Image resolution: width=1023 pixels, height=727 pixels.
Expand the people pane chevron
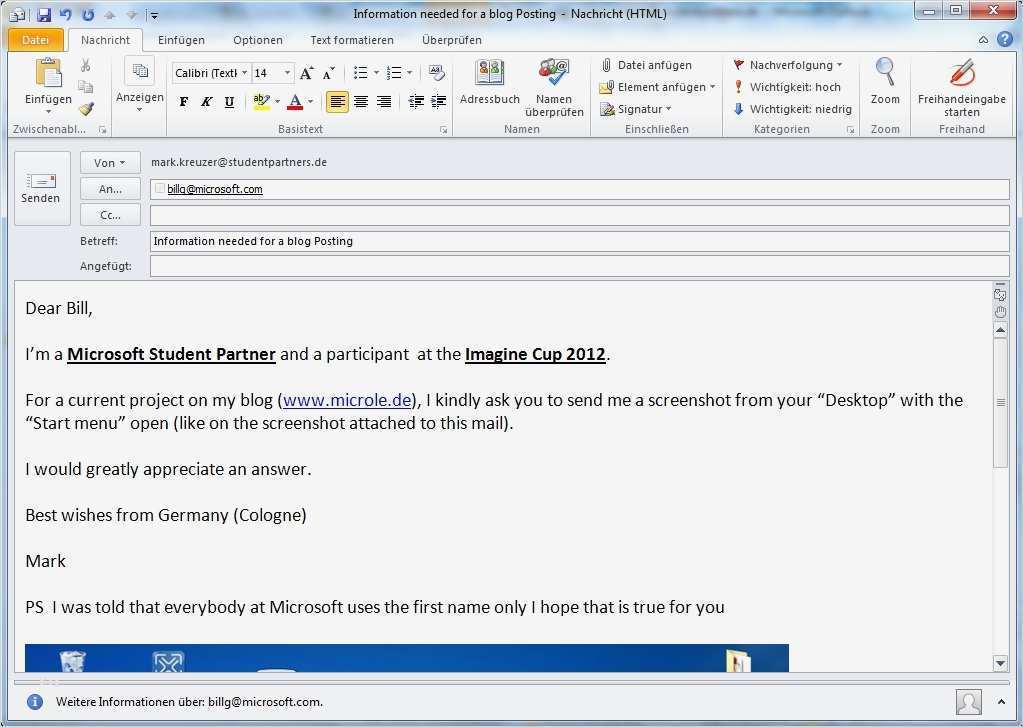1001,702
